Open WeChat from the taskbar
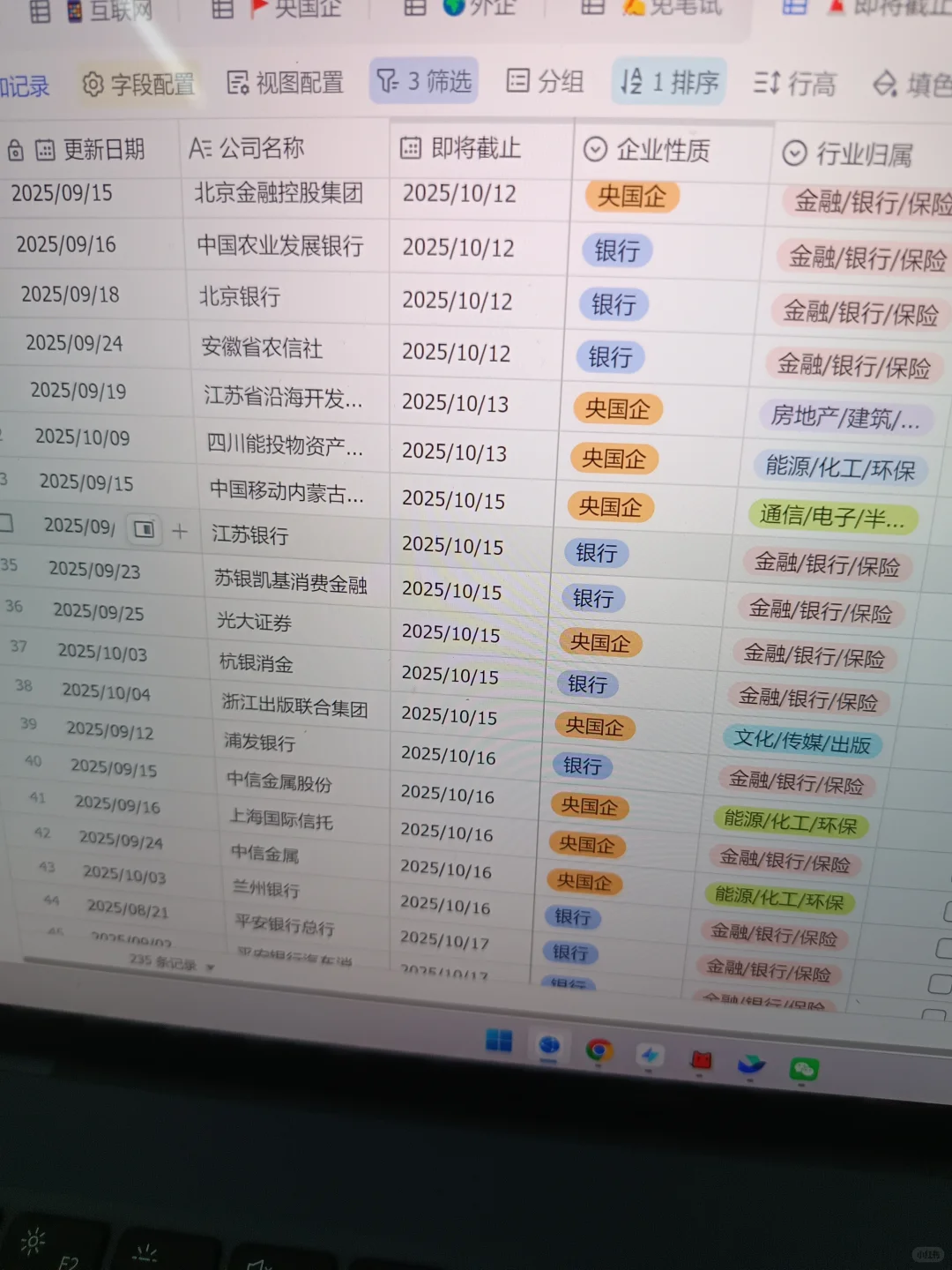952x1270 pixels. click(804, 1070)
